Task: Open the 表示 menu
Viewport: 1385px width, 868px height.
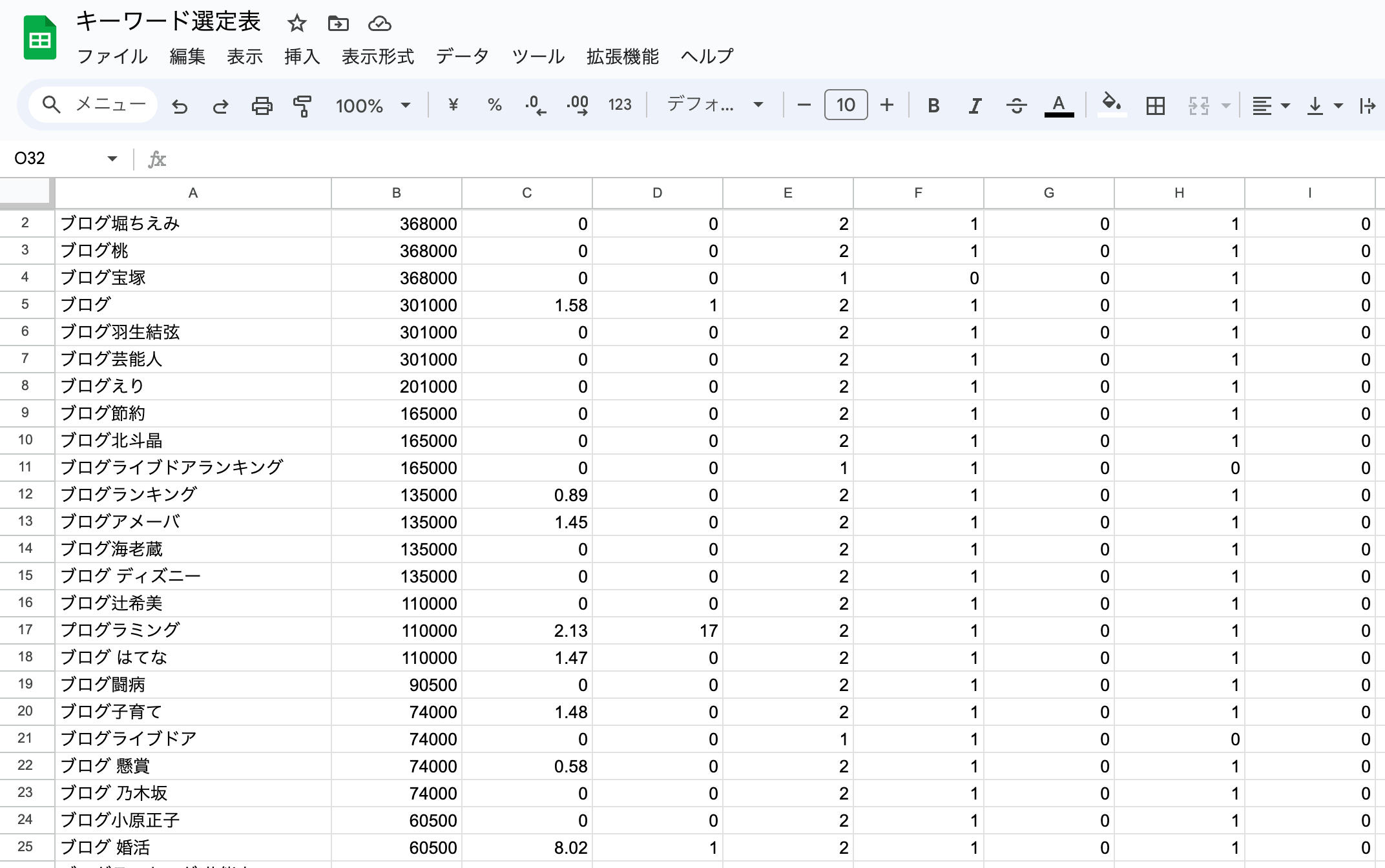Action: click(x=245, y=57)
